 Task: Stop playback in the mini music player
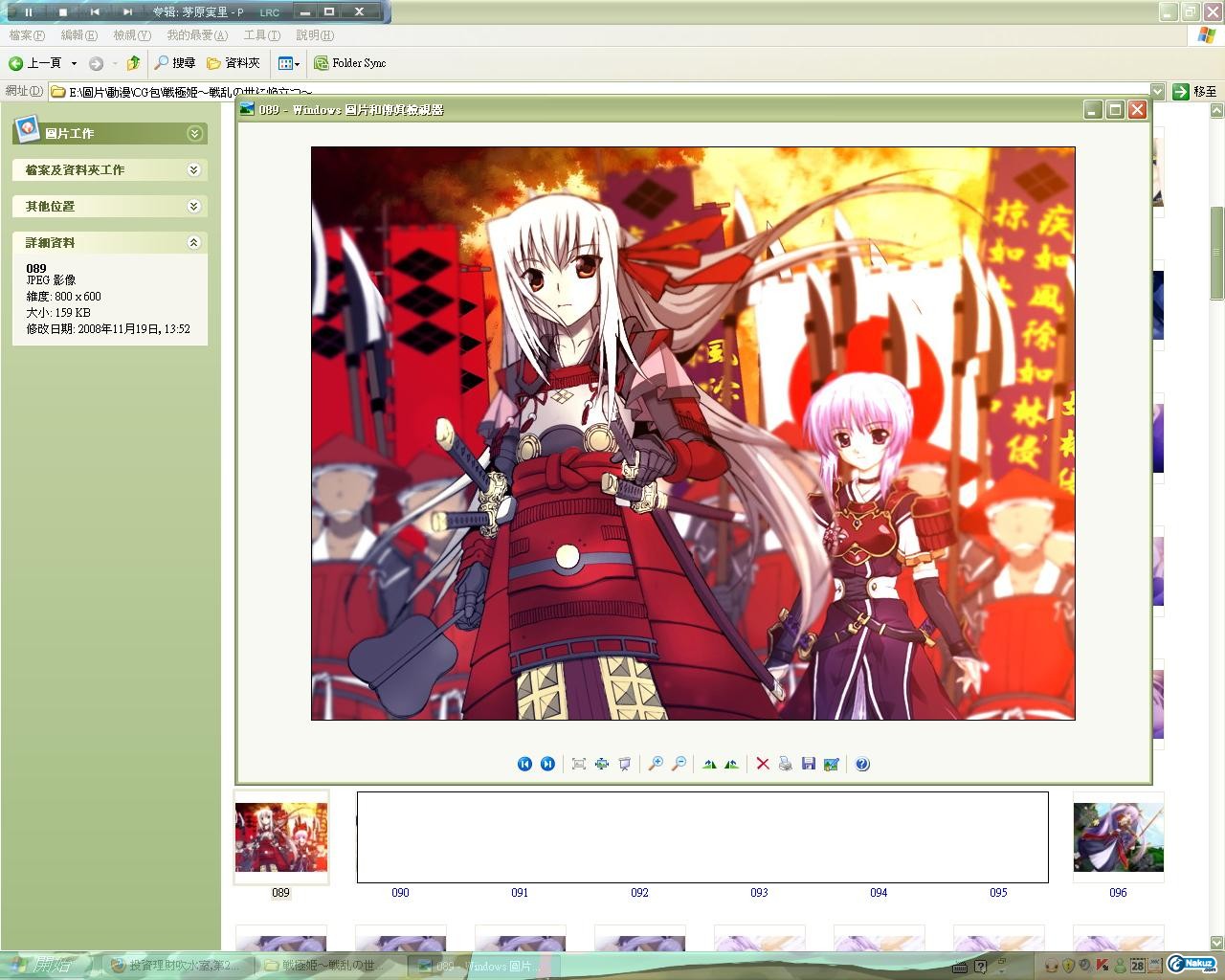[x=62, y=11]
